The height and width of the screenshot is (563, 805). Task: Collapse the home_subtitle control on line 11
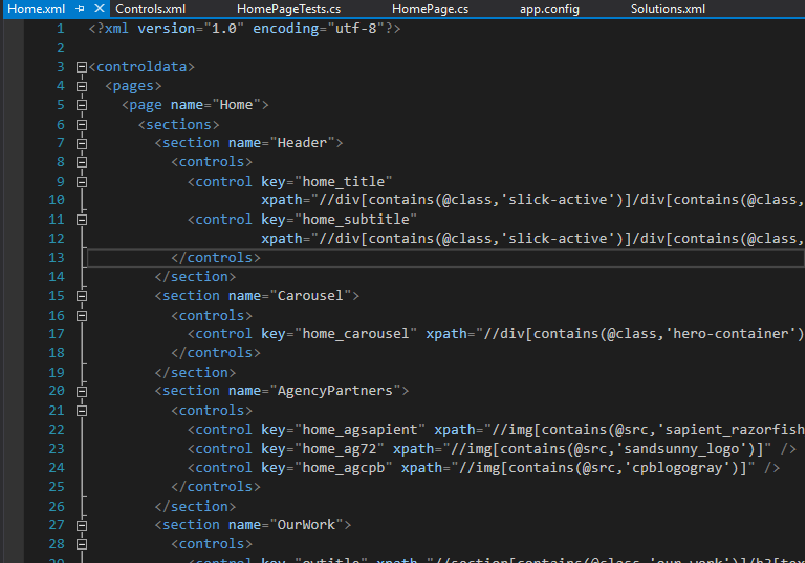(x=81, y=220)
